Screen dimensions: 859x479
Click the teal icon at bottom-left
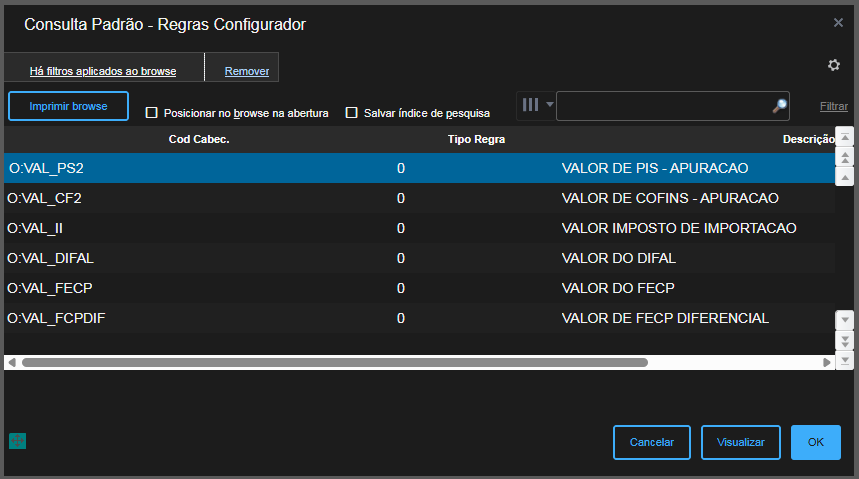[16, 441]
